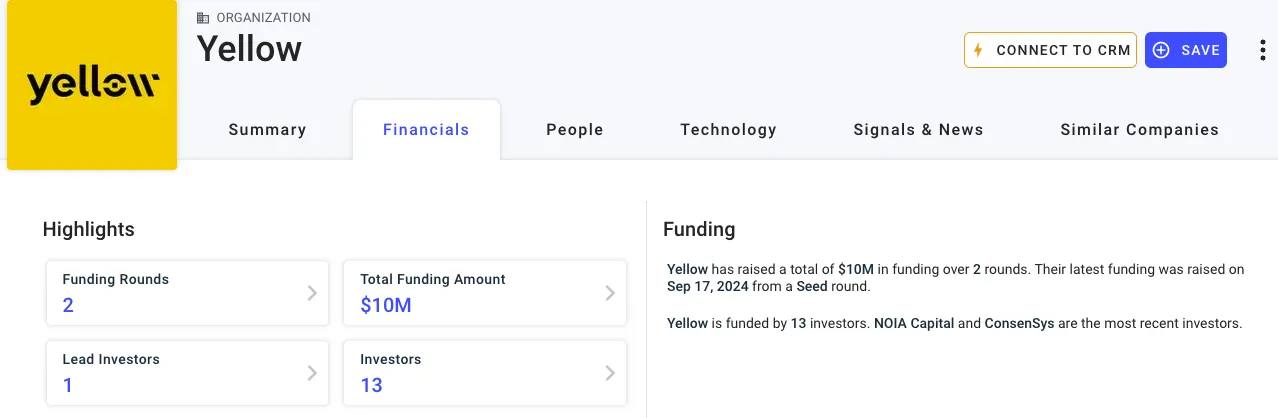Show the Similar Companies tab
Image resolution: width=1278 pixels, height=418 pixels.
[1139, 130]
